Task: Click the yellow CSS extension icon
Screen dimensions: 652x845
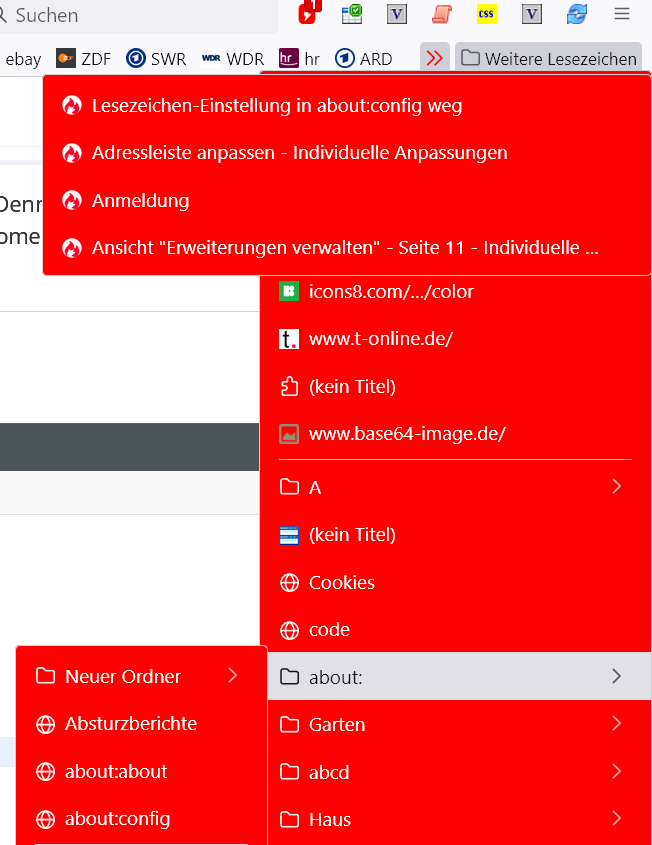Action: pos(487,14)
